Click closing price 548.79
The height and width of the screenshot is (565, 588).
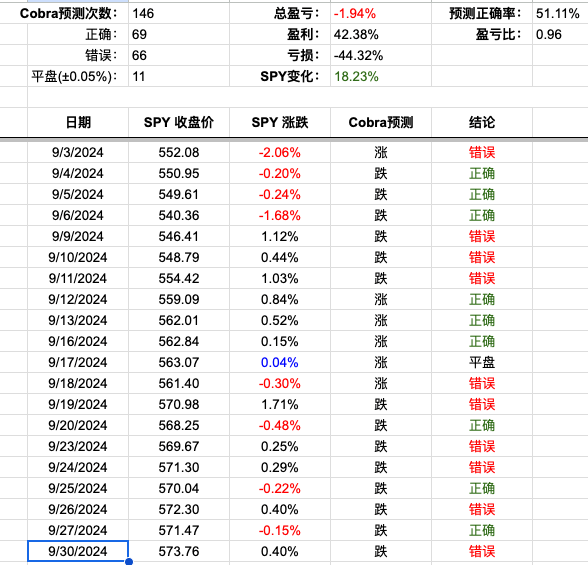(x=178, y=257)
